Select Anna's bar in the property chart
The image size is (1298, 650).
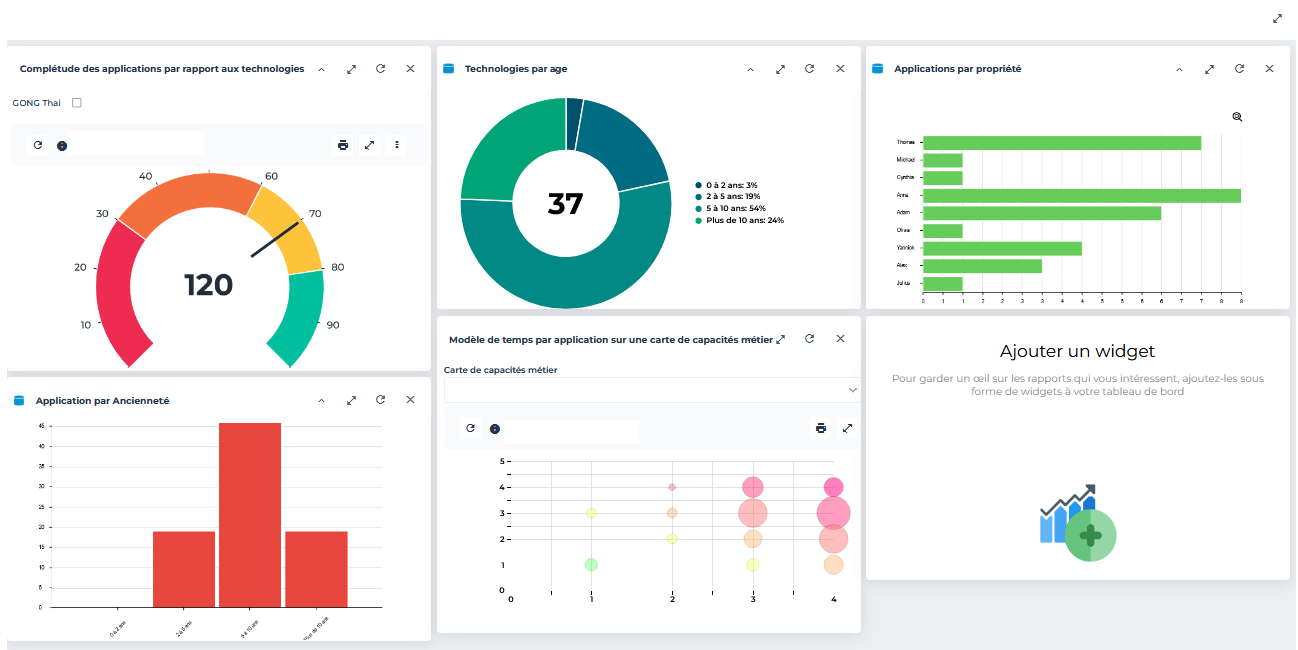[1080, 196]
